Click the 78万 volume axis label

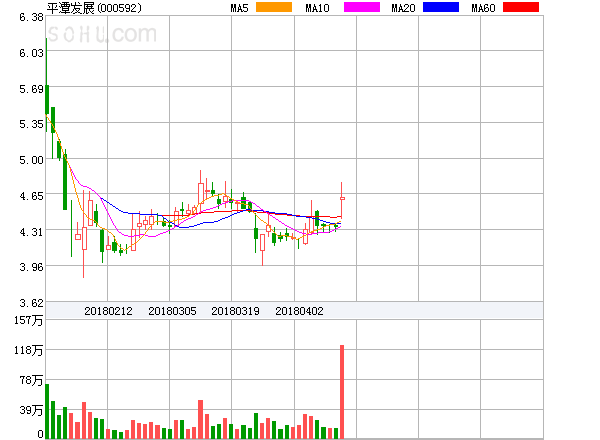(x=31, y=380)
